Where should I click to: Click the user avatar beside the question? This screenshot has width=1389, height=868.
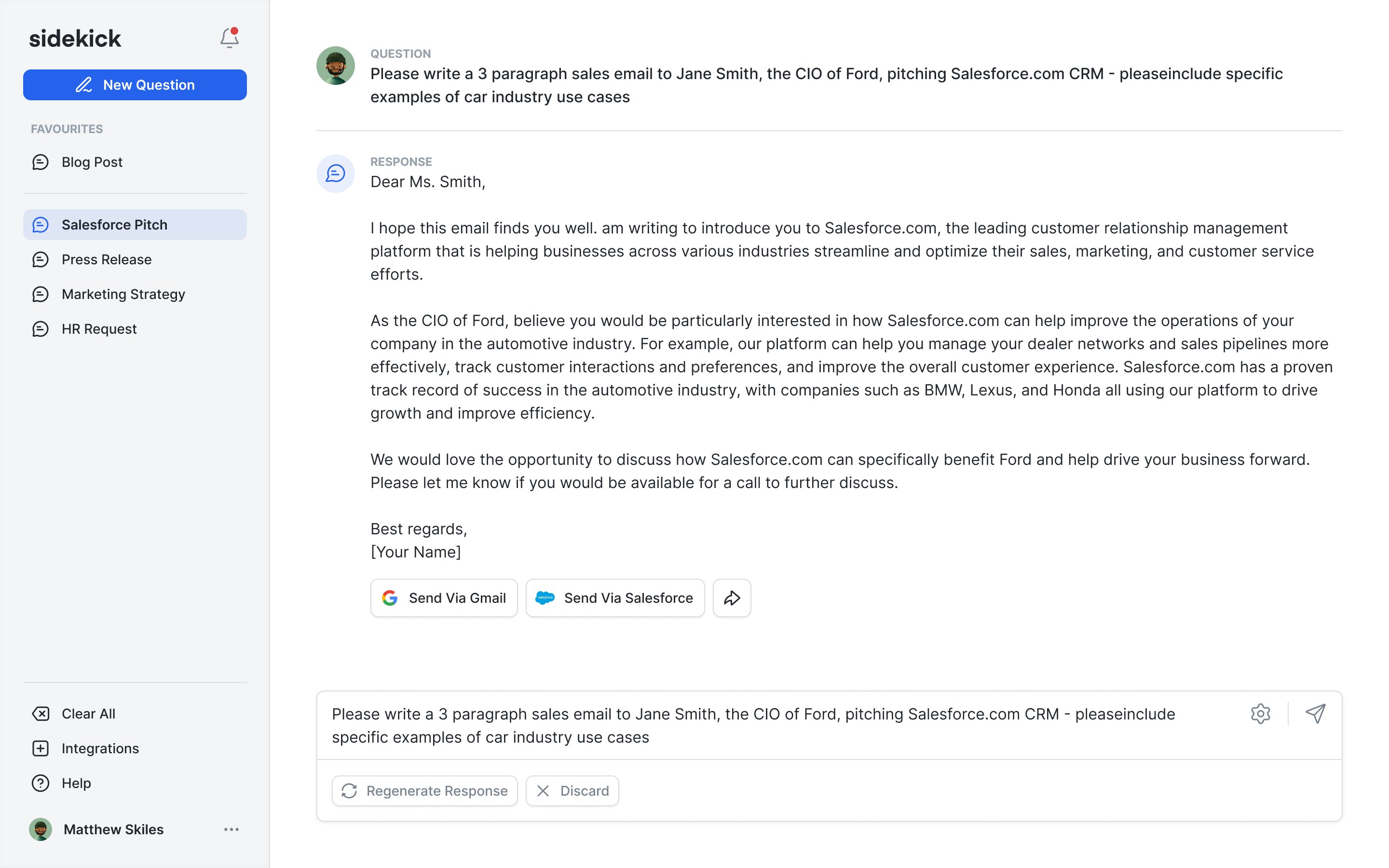click(335, 66)
